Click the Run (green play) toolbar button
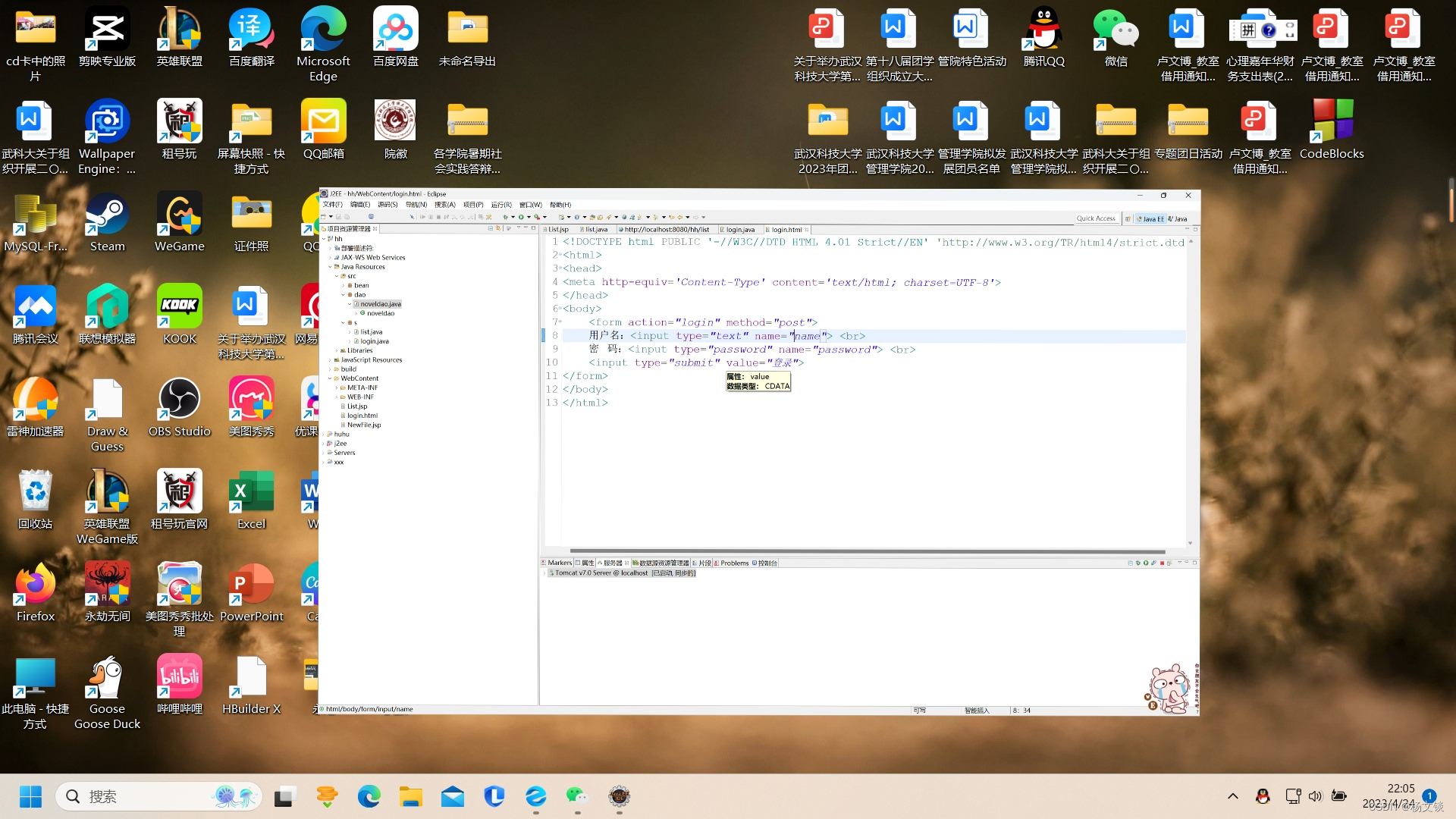Viewport: 1456px width, 819px height. pyautogui.click(x=521, y=217)
